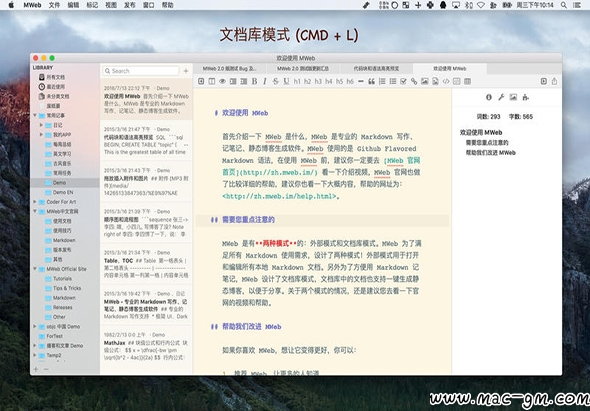Remove category with sidebar bottom minus
The width and height of the screenshot is (590, 411).
pos(46,369)
